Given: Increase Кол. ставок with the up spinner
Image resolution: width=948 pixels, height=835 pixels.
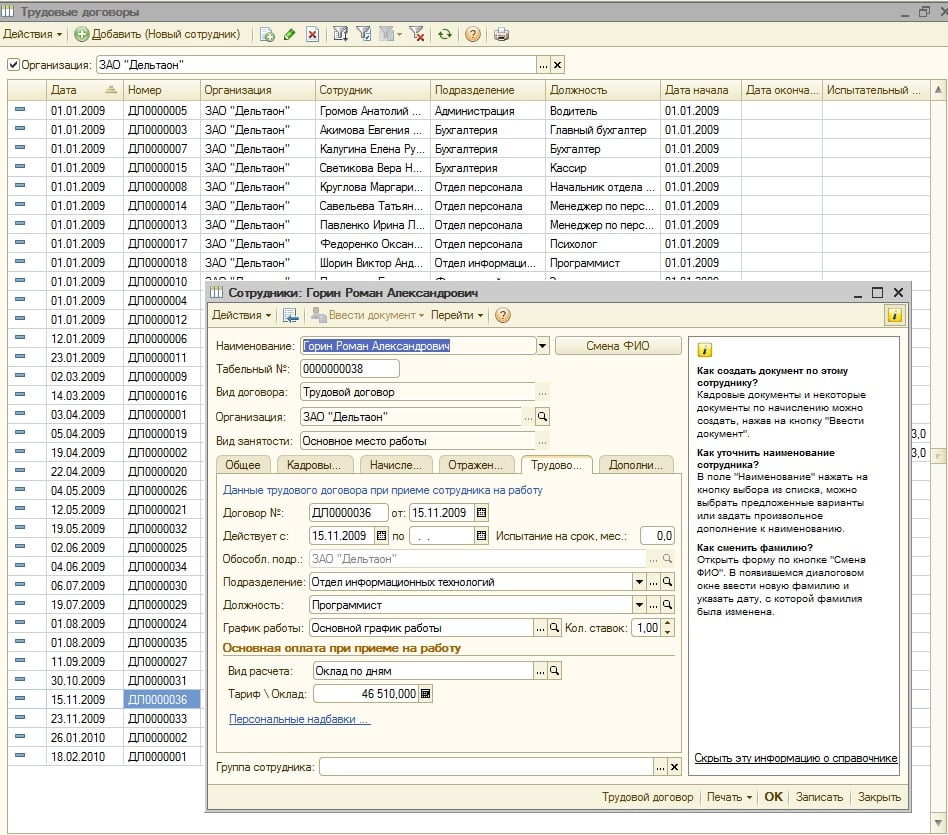Looking at the screenshot, I should click(x=668, y=623).
